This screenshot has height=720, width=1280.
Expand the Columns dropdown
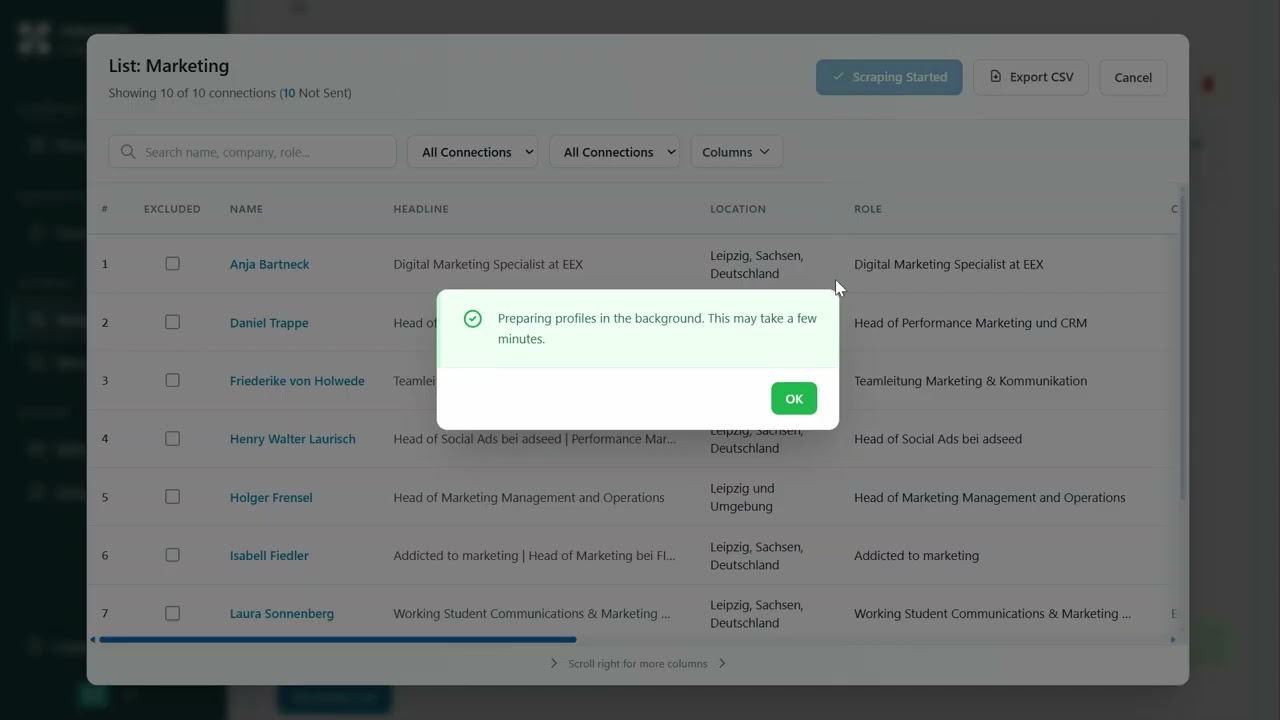pyautogui.click(x=736, y=152)
